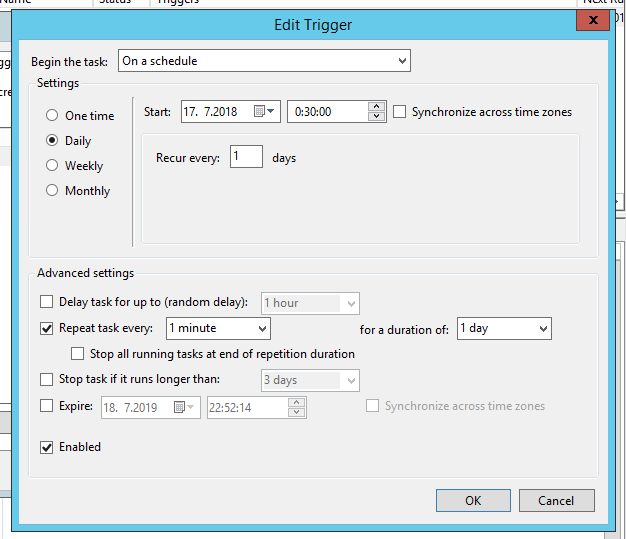Enable Synchronize across time zones for Start
The image size is (626, 539).
point(400,112)
